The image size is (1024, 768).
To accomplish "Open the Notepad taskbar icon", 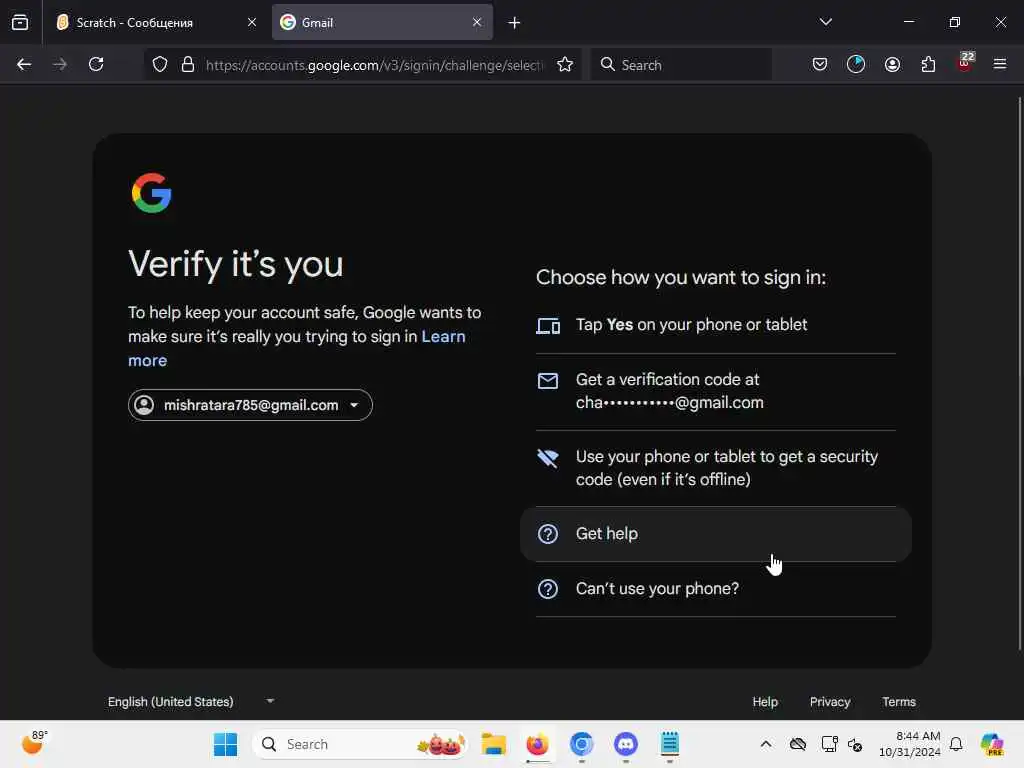I will pos(669,744).
